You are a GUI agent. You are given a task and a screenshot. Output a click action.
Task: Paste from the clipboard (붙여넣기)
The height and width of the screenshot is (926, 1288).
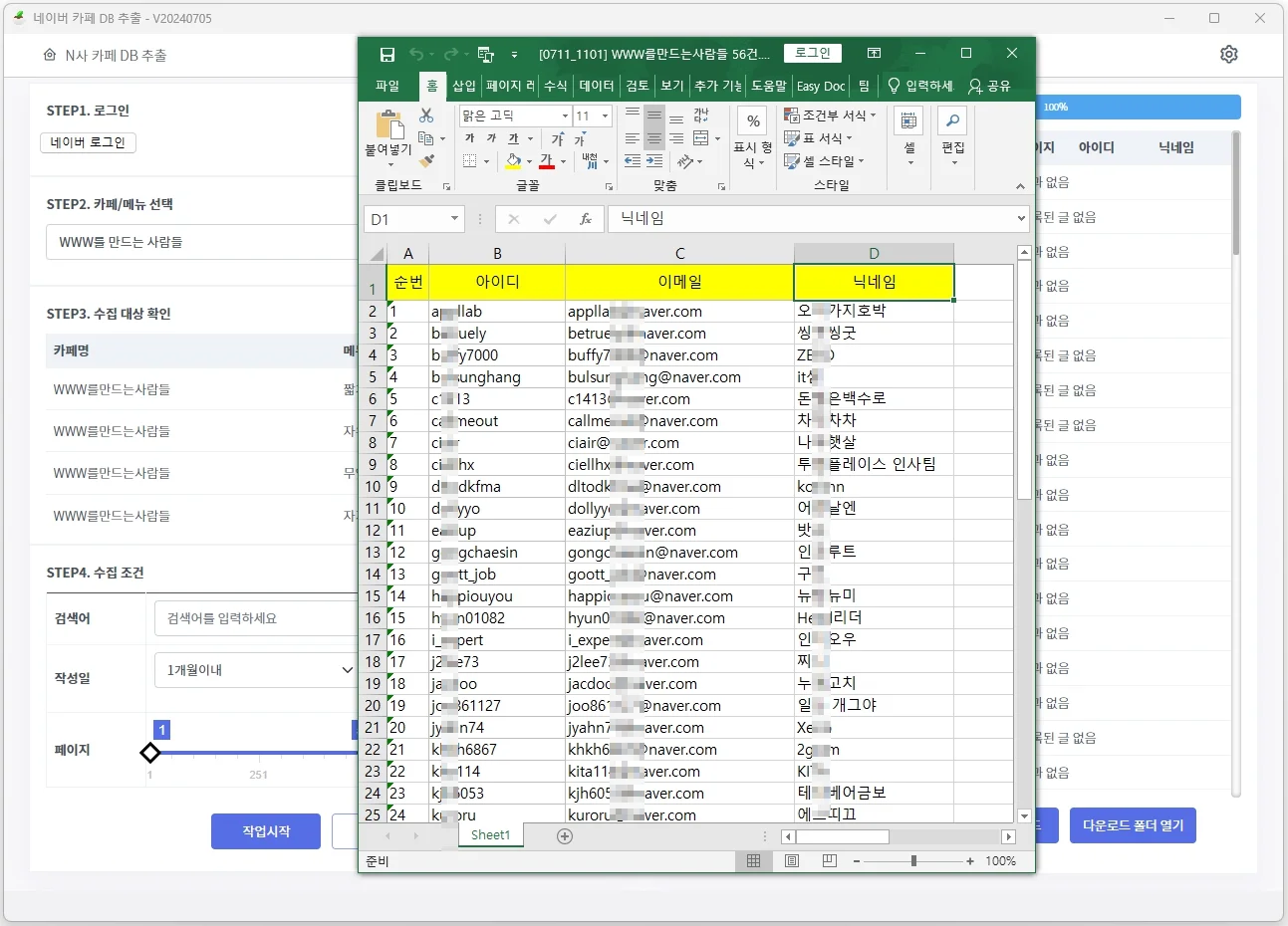click(387, 136)
